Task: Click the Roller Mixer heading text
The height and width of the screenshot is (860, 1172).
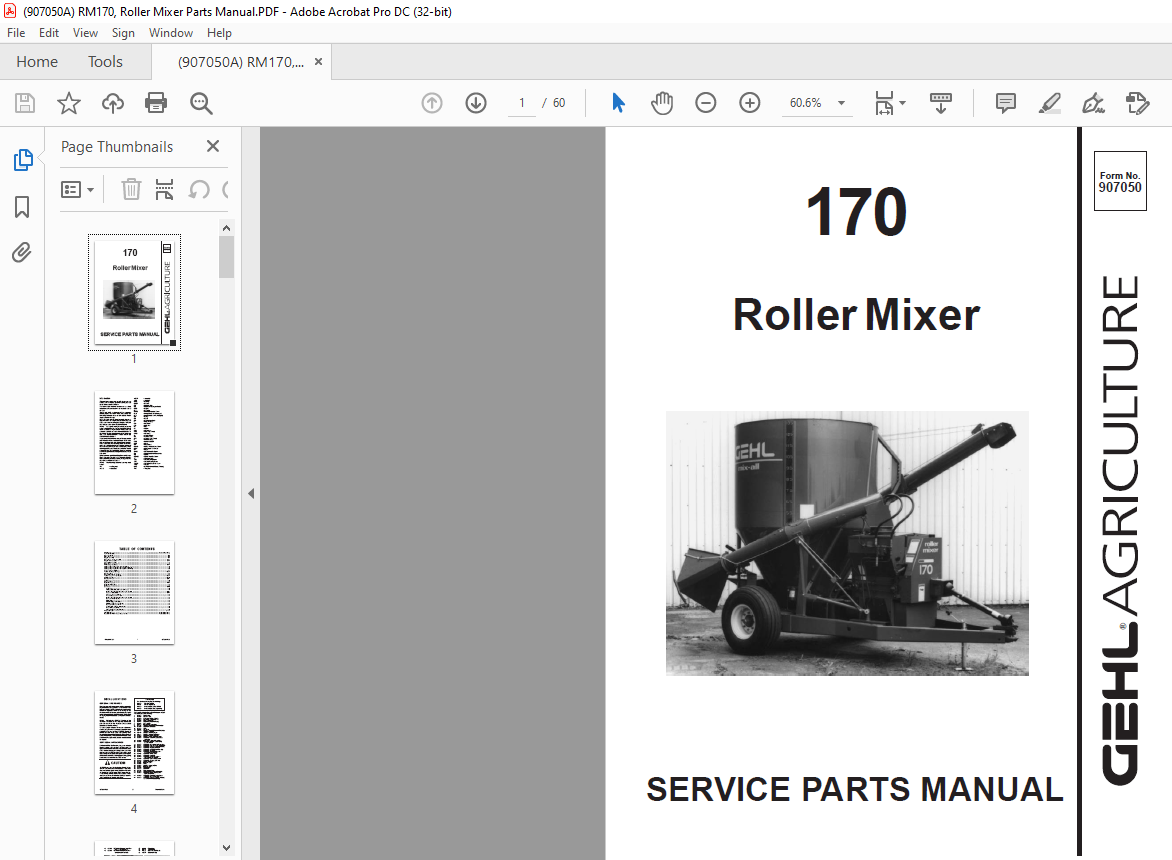Action: click(x=857, y=315)
